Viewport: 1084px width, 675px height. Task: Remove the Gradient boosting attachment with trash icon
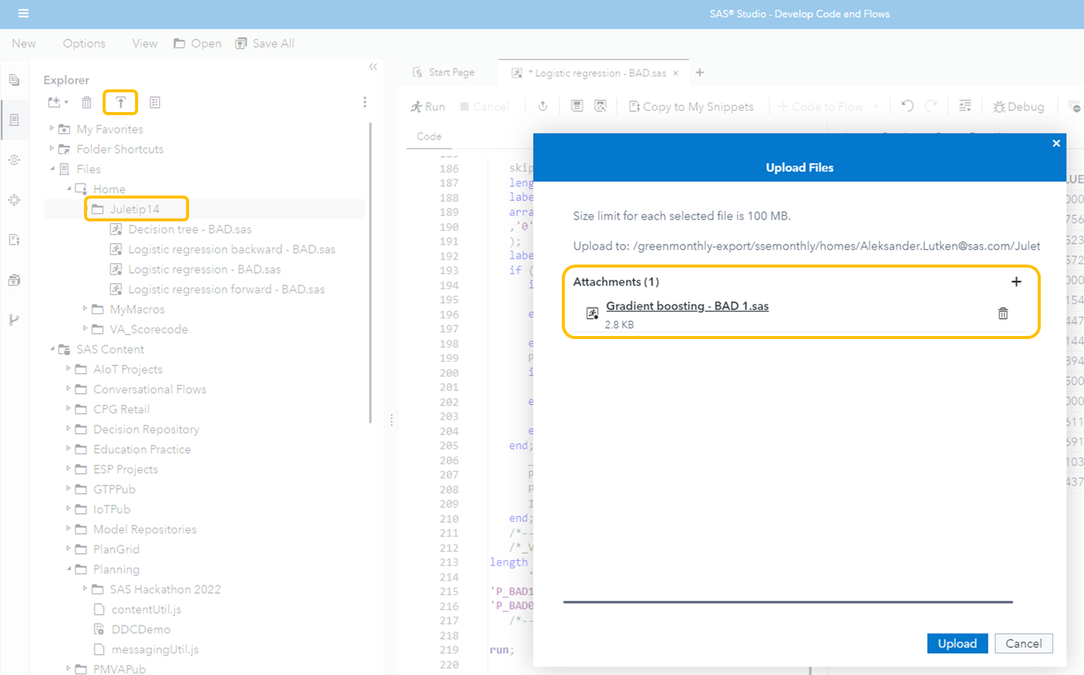tap(1003, 313)
